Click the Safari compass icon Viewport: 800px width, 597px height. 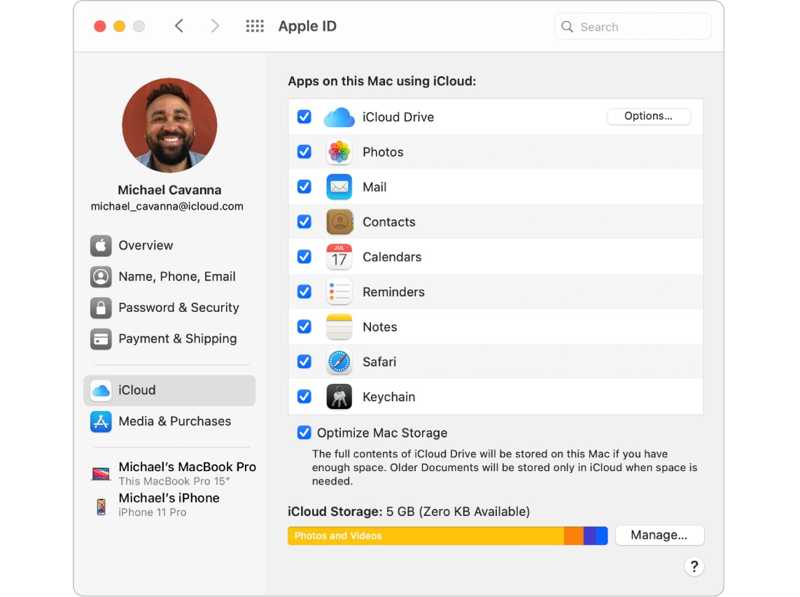(x=339, y=362)
